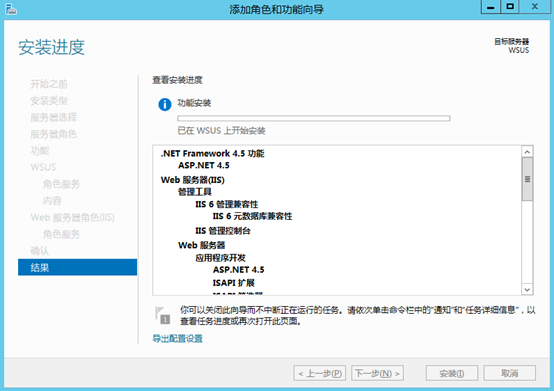Click the 管理工具 entry
Image resolution: width=554 pixels, height=391 pixels.
tap(195, 192)
